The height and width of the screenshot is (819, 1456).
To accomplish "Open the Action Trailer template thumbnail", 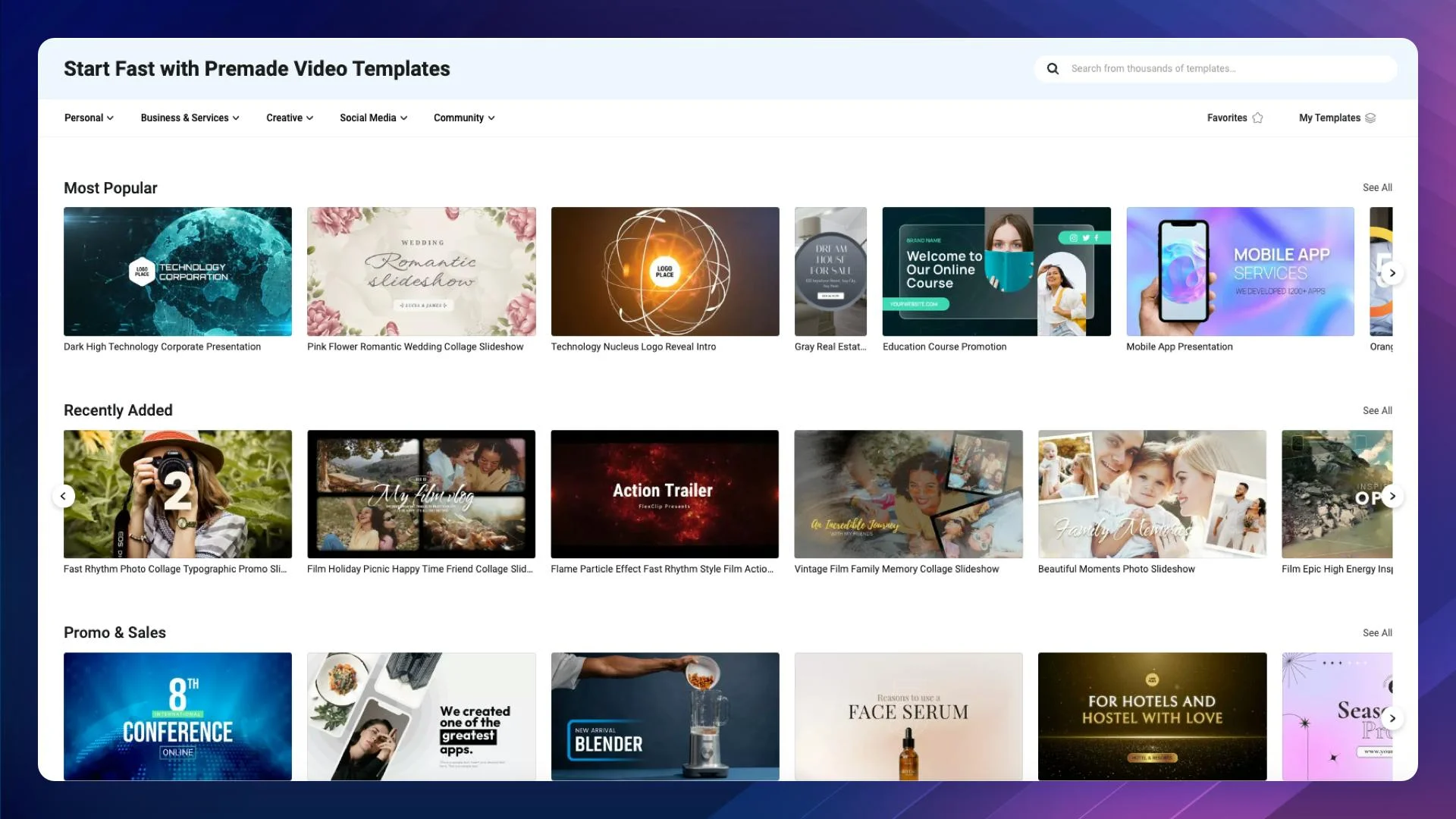I will coord(665,494).
